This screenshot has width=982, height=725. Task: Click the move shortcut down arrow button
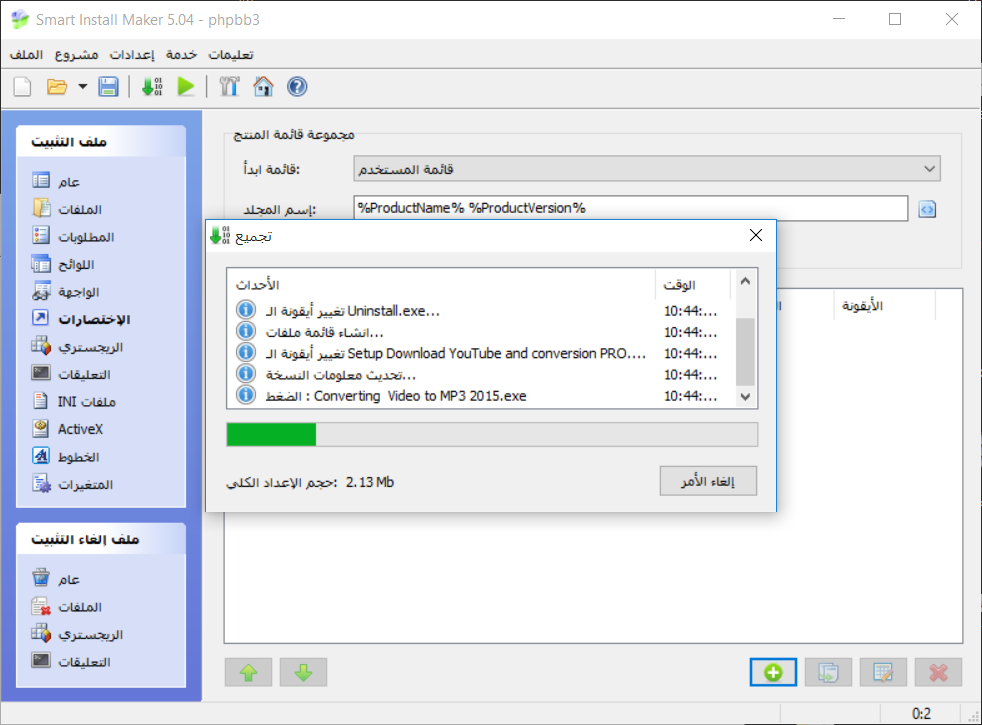coord(304,672)
